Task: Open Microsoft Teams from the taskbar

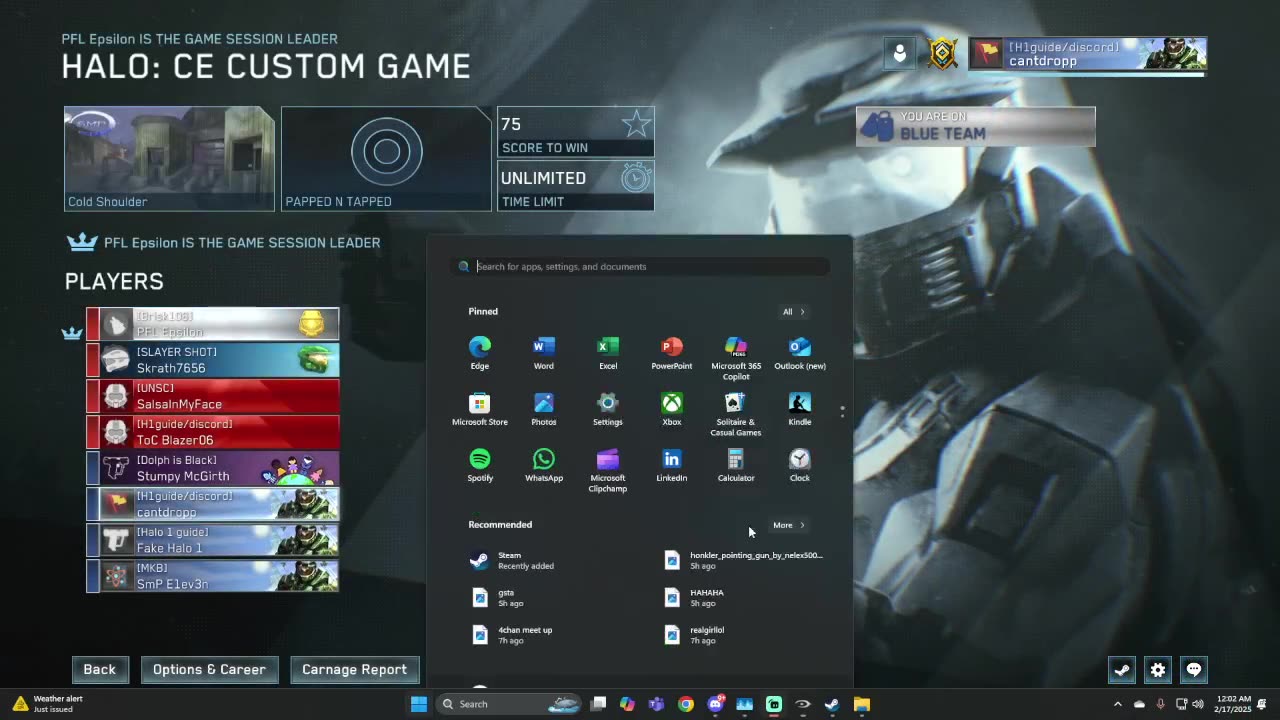Action: [x=656, y=704]
